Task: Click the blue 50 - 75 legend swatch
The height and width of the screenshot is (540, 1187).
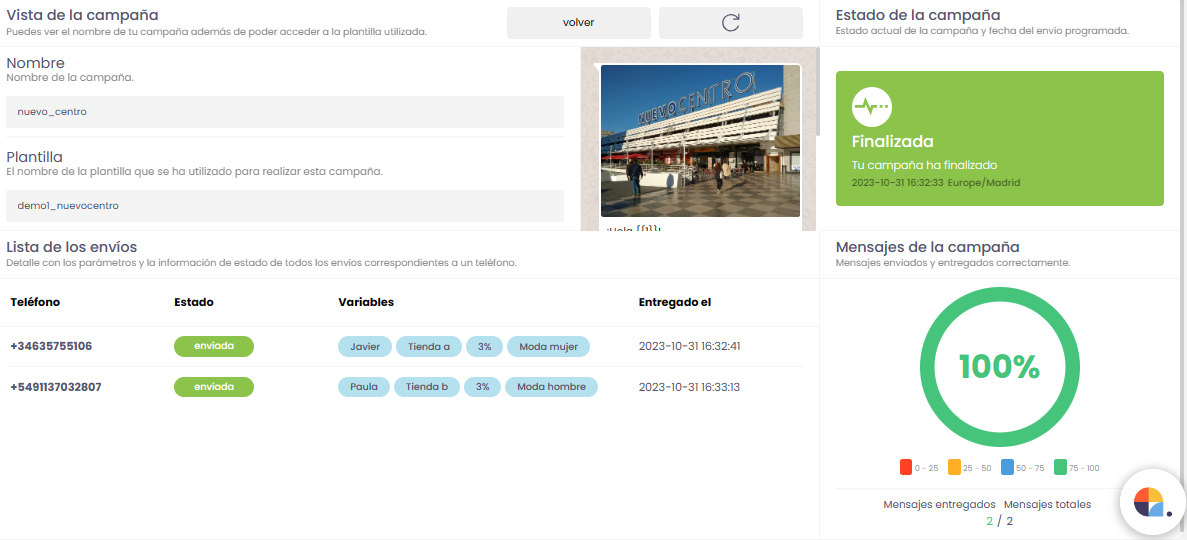Action: 1007,467
